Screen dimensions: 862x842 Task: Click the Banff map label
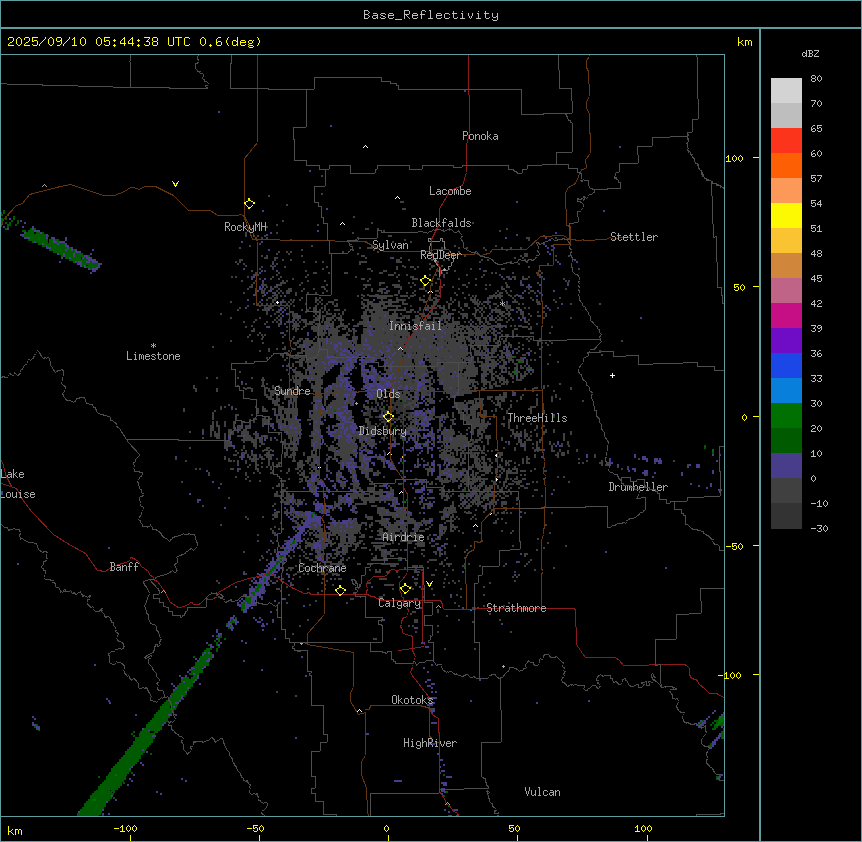(x=124, y=567)
